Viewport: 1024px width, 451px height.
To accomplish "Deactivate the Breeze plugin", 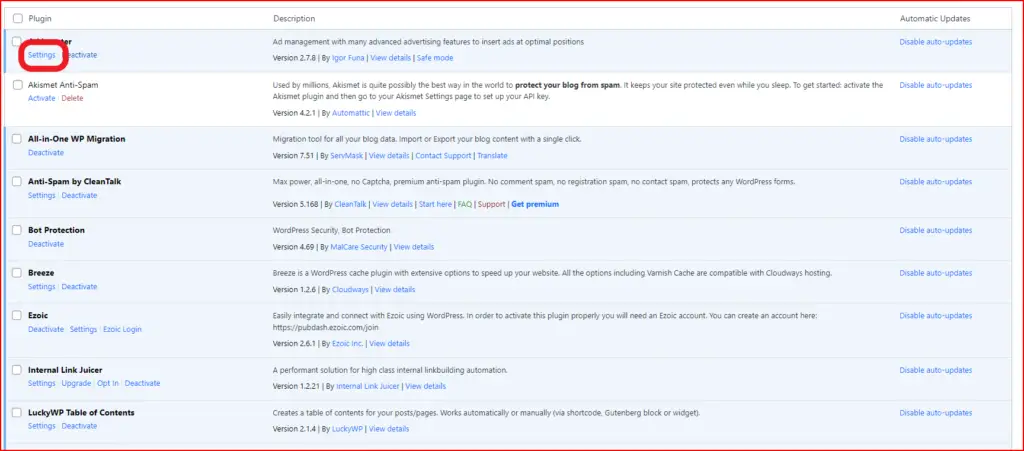I will (80, 287).
